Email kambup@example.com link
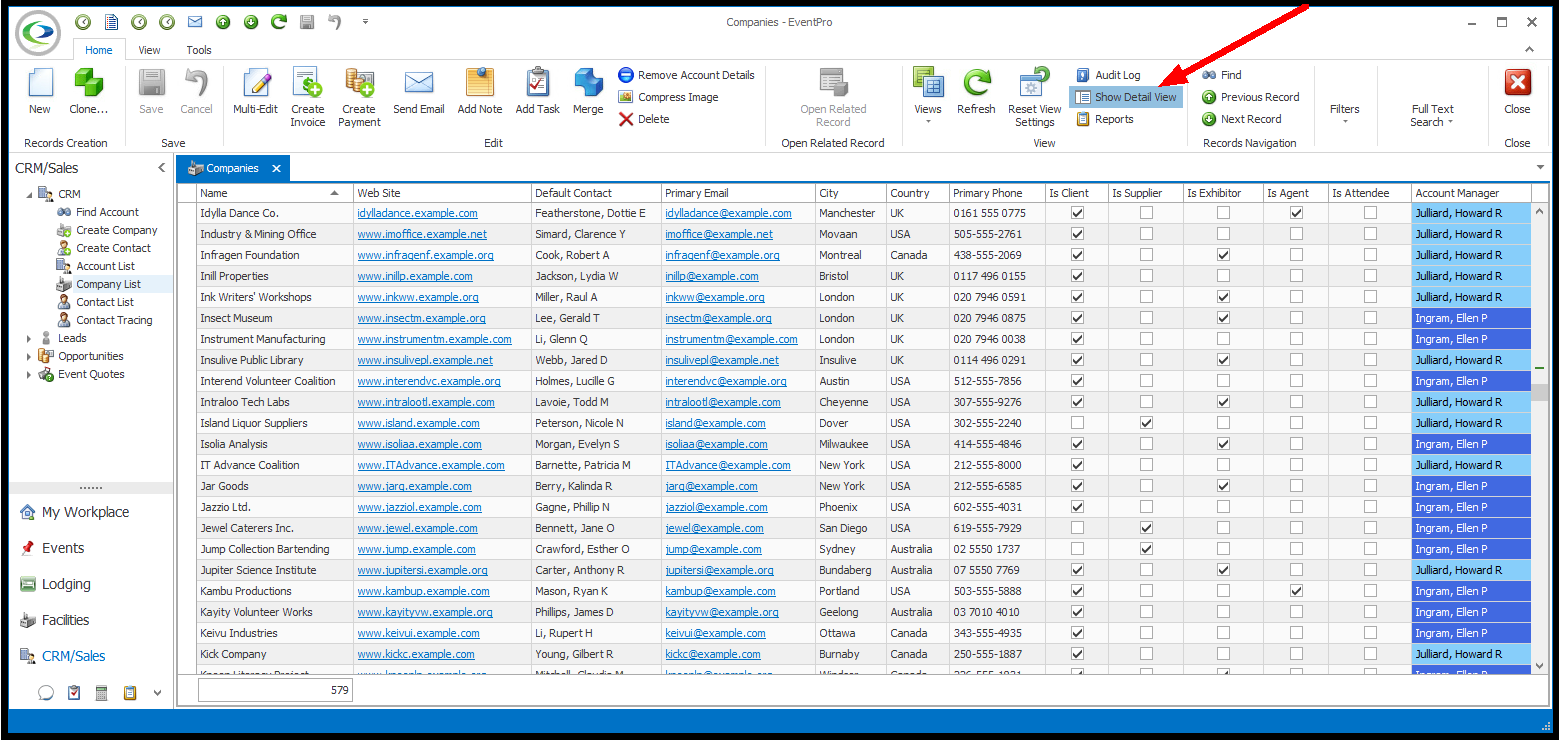 tap(720, 591)
